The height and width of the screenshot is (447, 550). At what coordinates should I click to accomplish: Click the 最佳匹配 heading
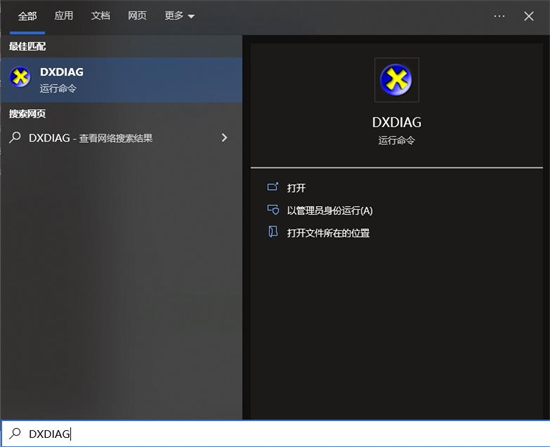click(x=27, y=46)
